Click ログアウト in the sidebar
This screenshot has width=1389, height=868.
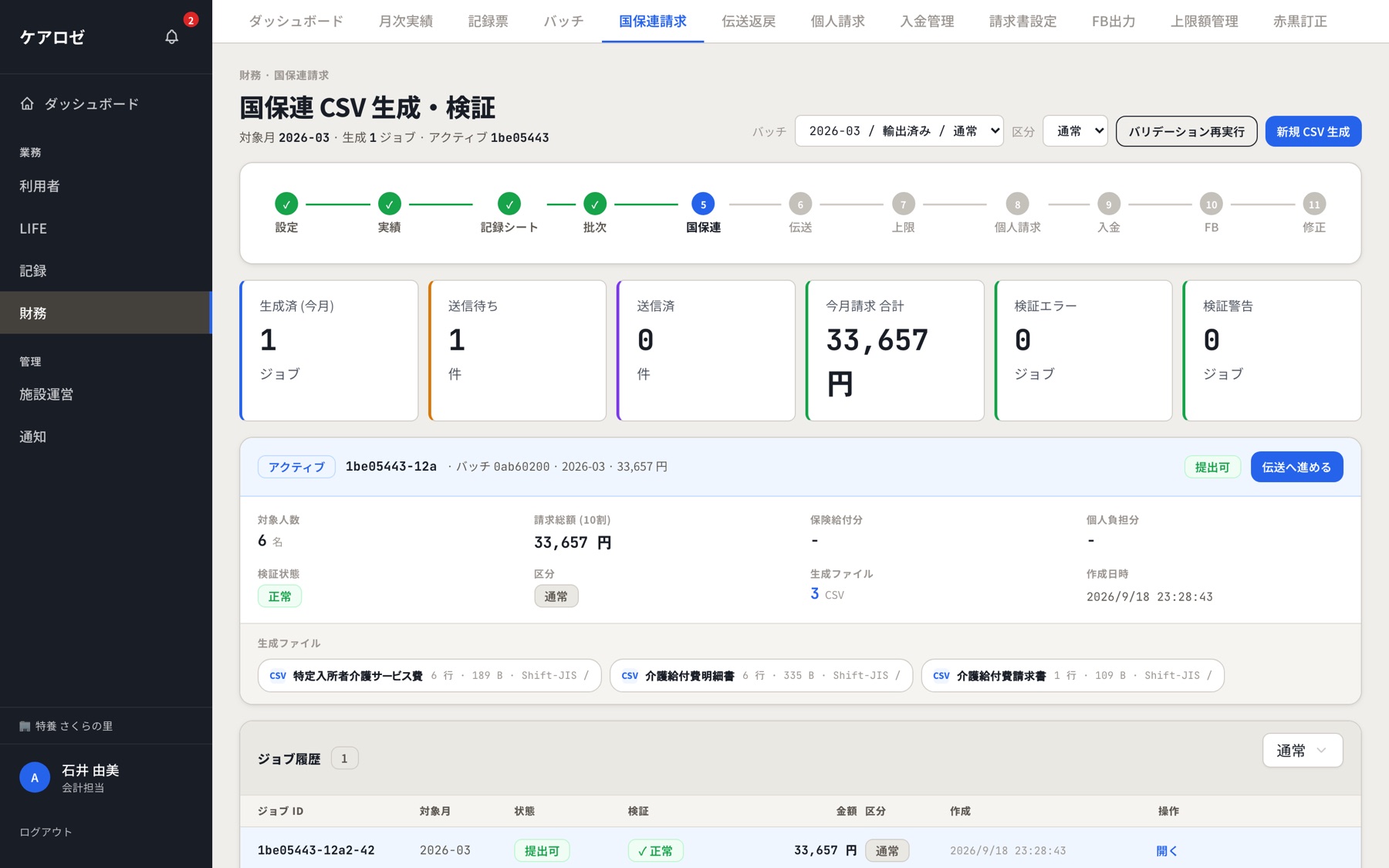click(x=46, y=832)
